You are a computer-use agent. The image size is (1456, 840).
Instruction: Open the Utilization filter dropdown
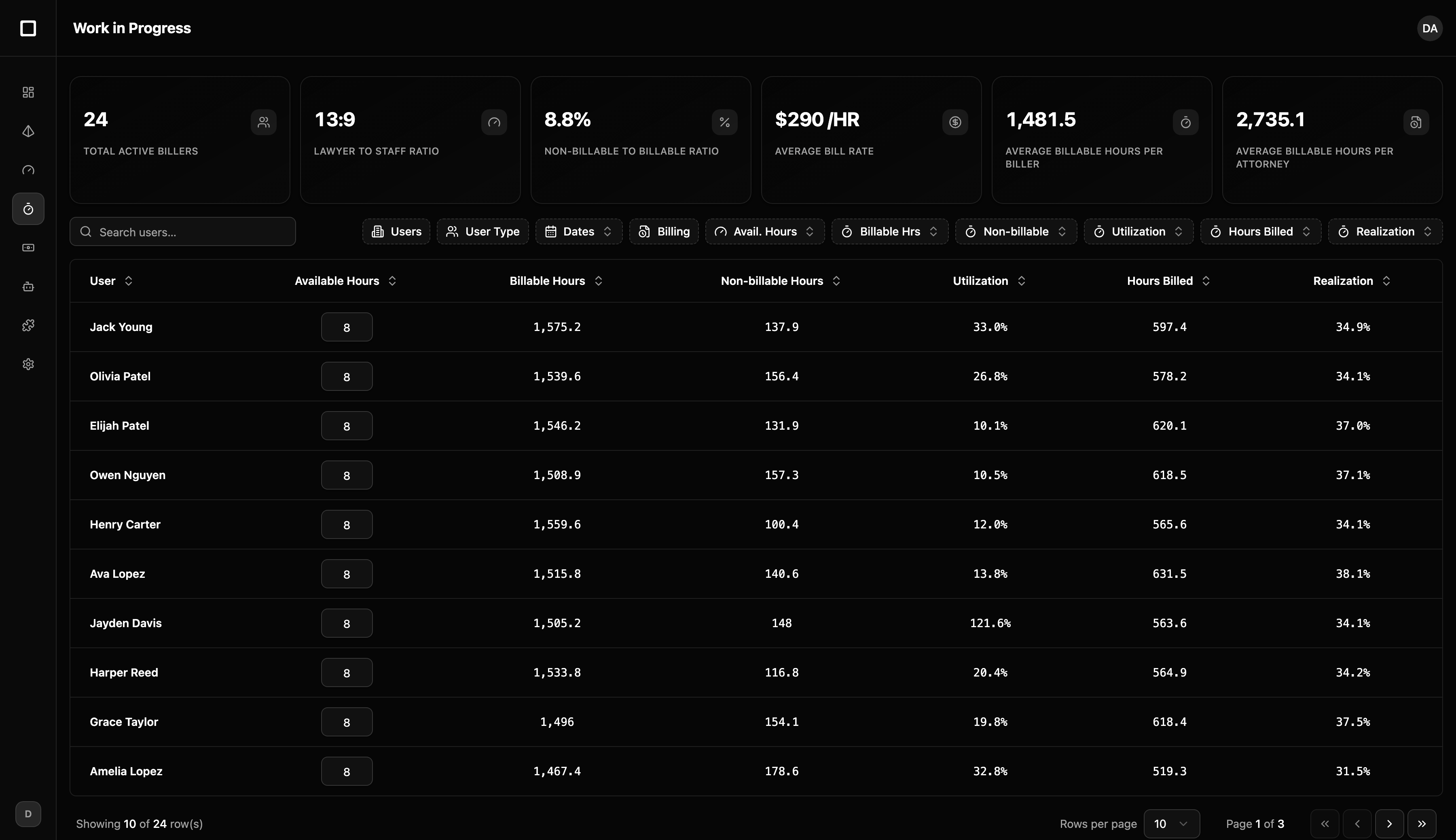pyautogui.click(x=1137, y=231)
